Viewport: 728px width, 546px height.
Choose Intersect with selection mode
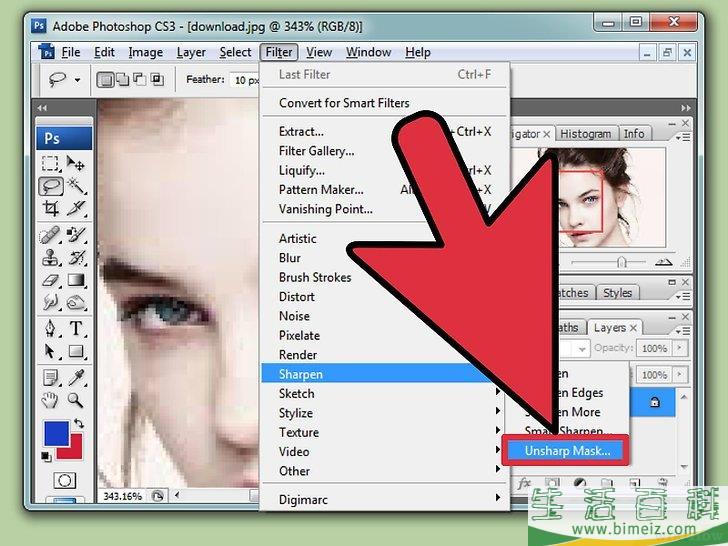(x=157, y=79)
